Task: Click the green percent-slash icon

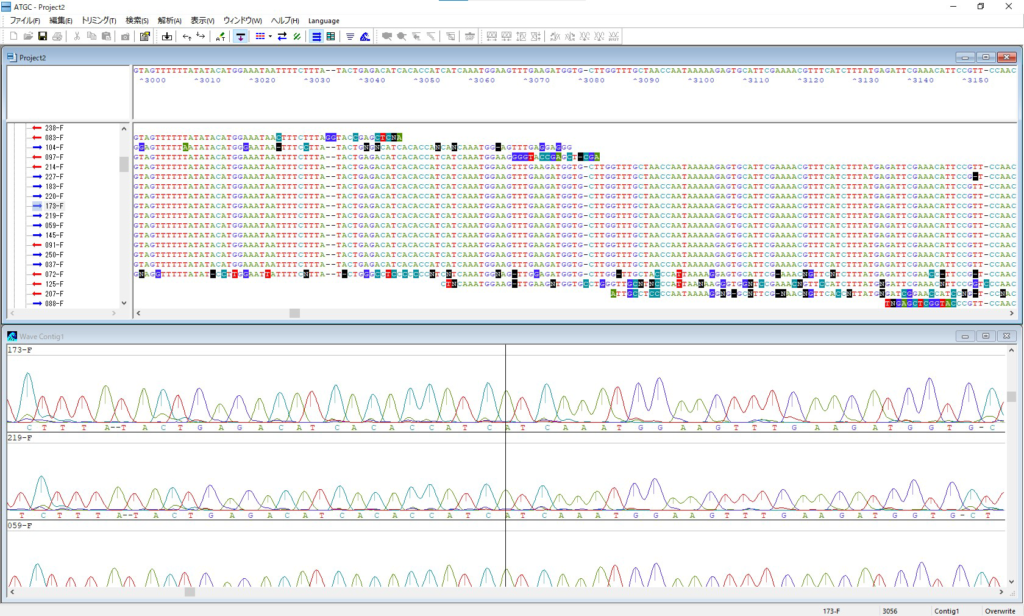Action: click(297, 37)
